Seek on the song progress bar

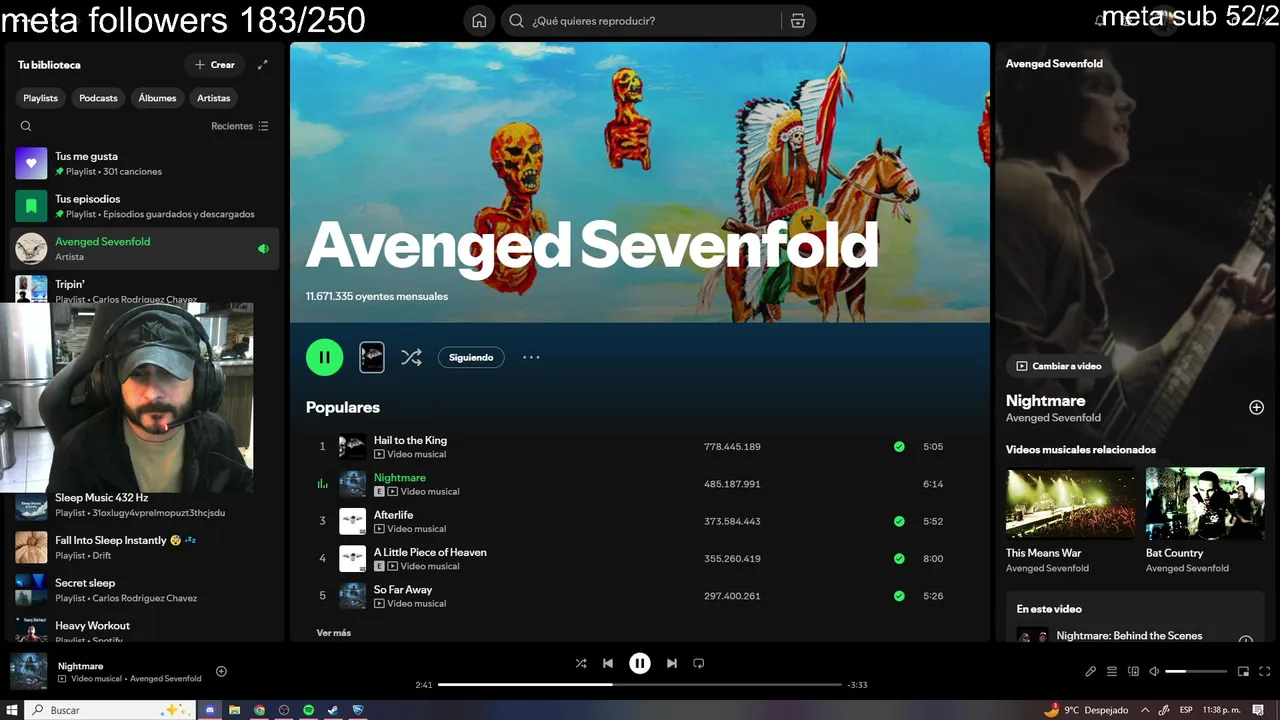click(x=640, y=685)
